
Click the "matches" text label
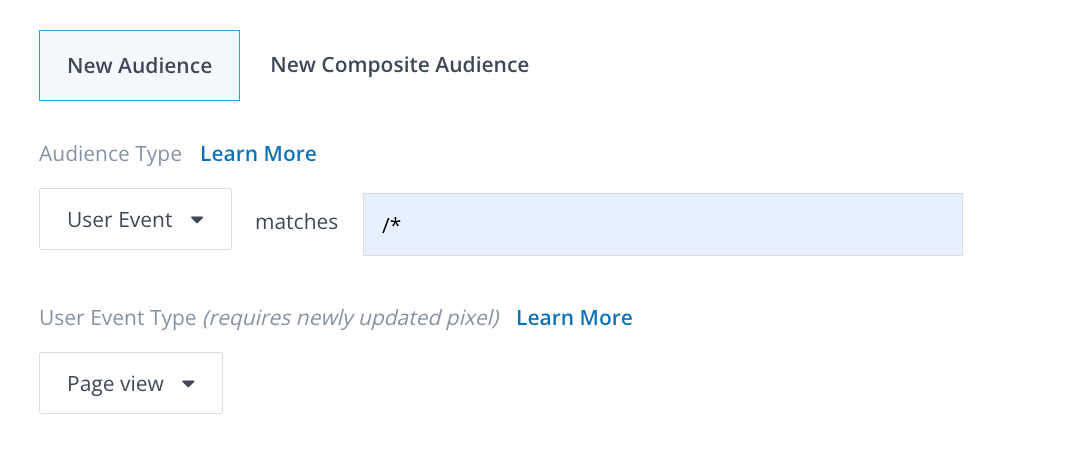(x=296, y=222)
